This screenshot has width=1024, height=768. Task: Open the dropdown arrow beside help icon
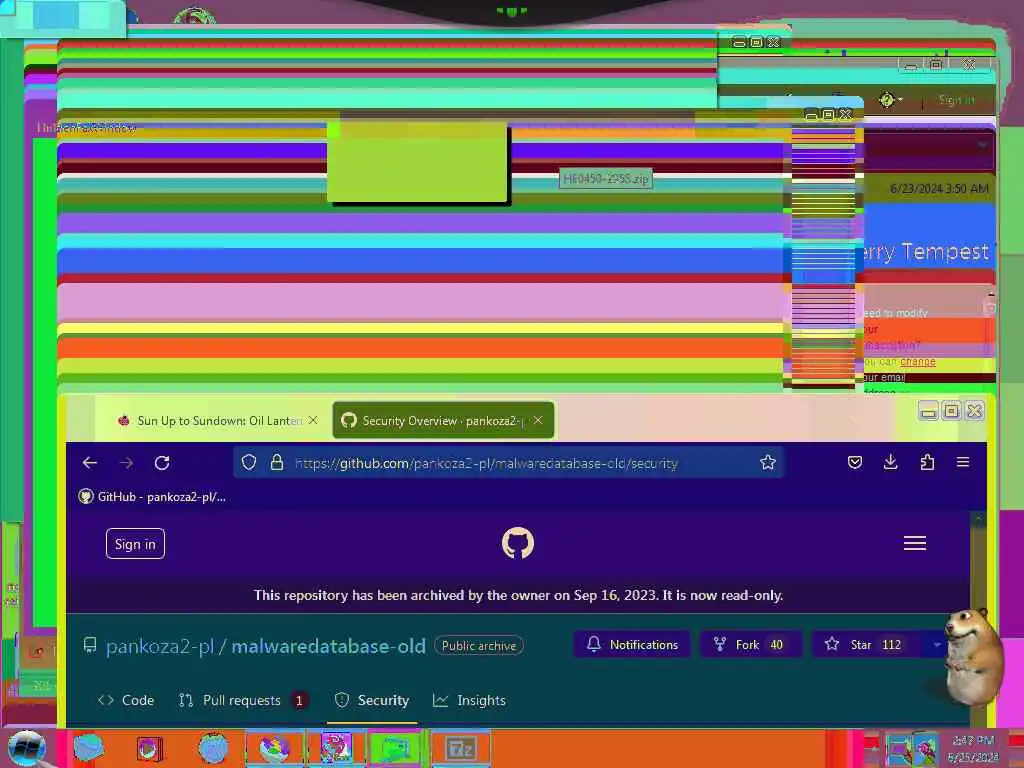point(901,100)
